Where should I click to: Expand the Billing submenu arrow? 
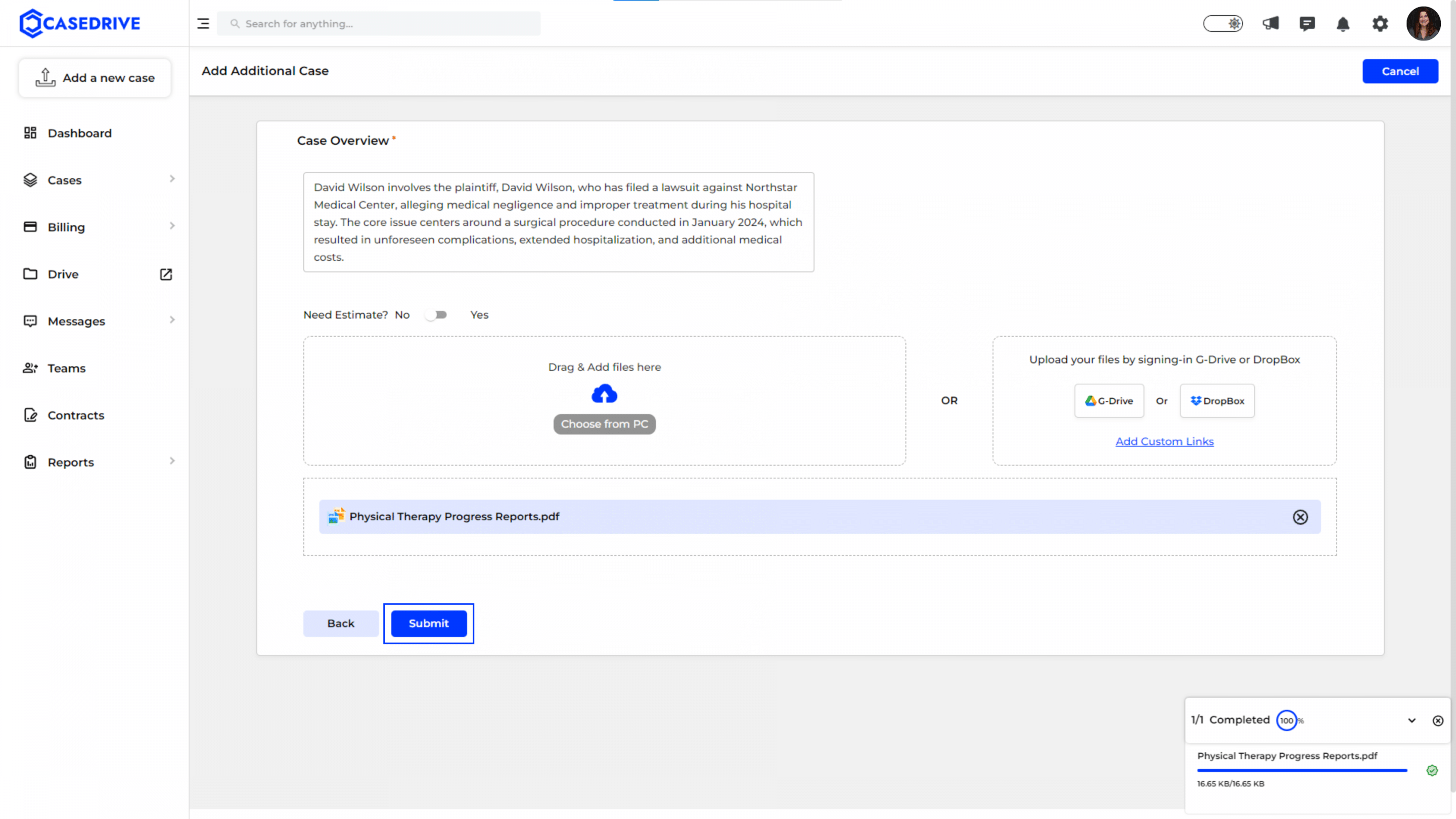pyautogui.click(x=172, y=225)
